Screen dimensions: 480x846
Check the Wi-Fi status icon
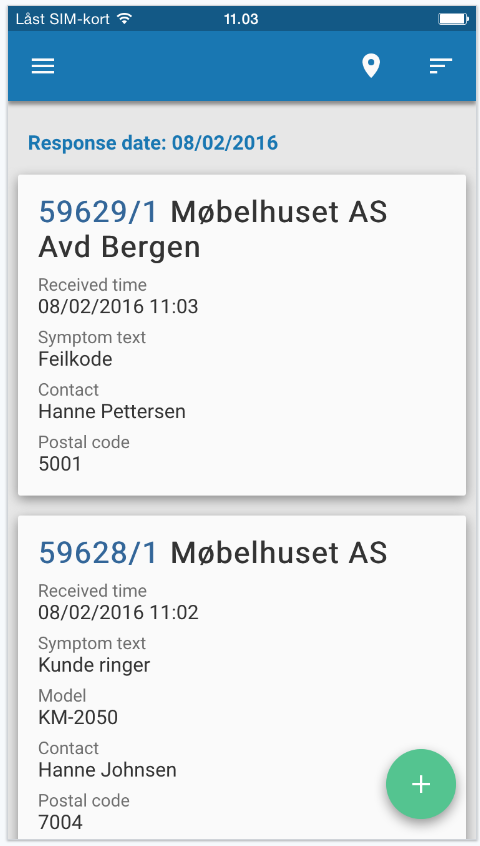(x=125, y=19)
